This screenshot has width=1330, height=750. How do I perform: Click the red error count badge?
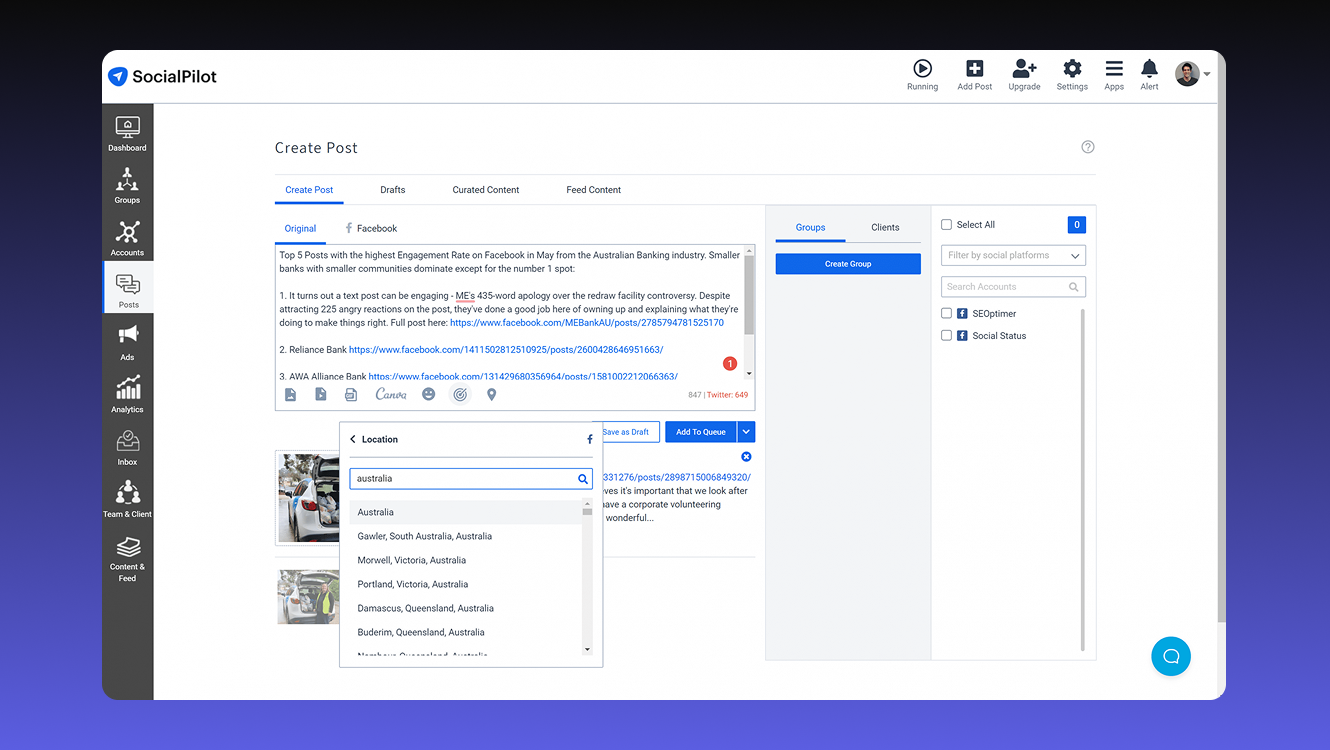click(x=730, y=364)
